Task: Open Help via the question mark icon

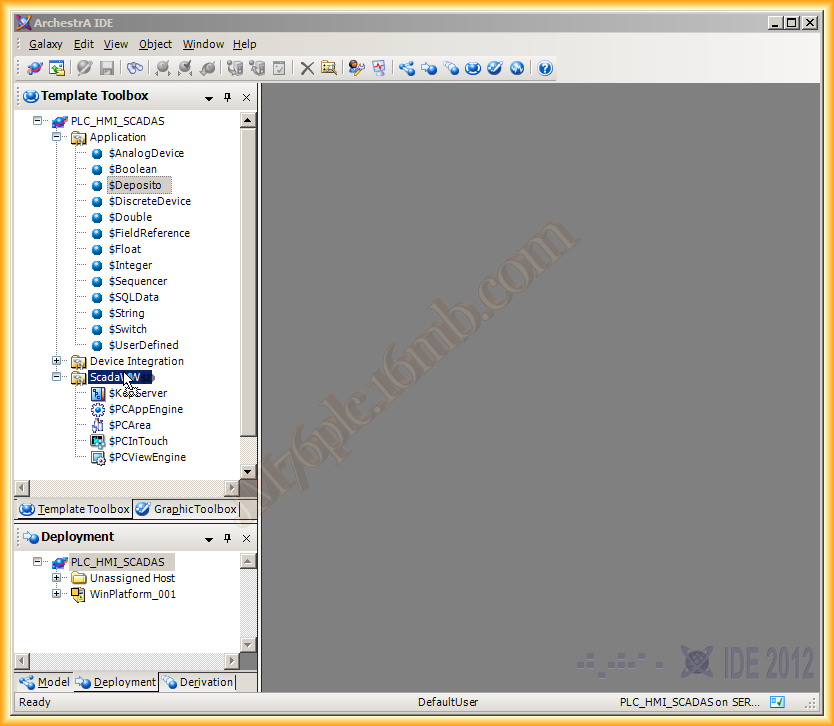Action: pos(545,68)
